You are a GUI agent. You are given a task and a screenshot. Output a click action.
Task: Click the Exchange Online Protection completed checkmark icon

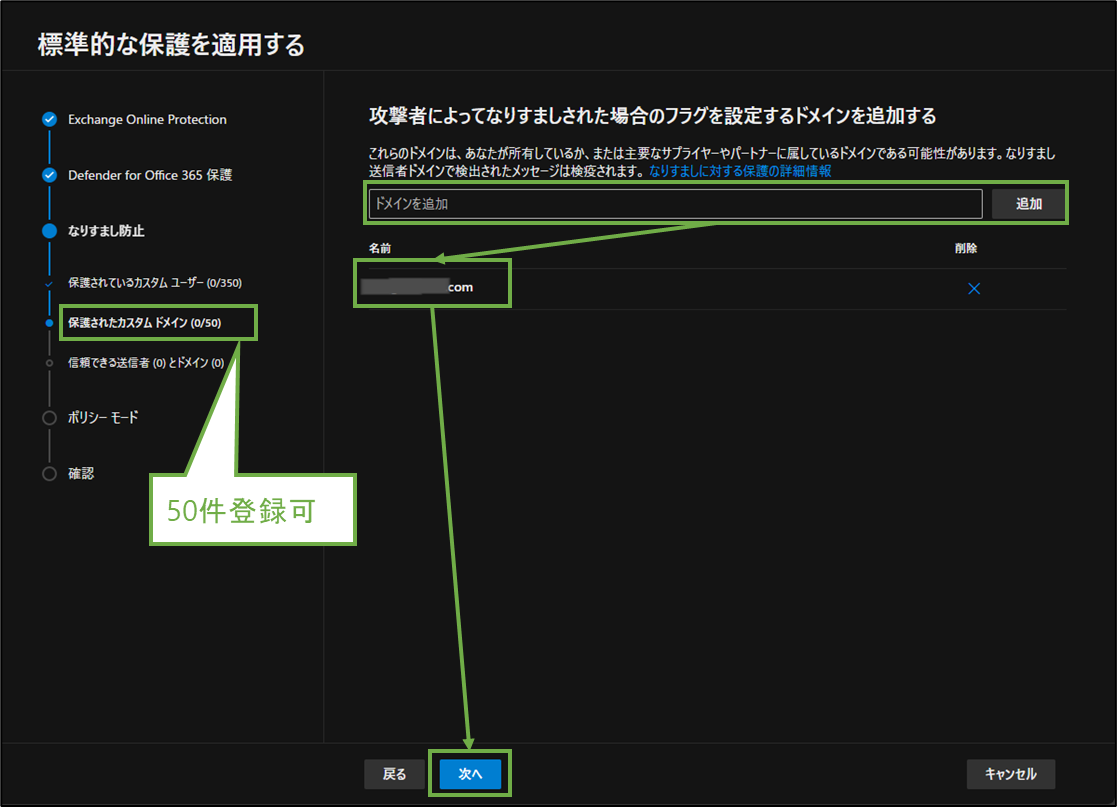[49, 120]
